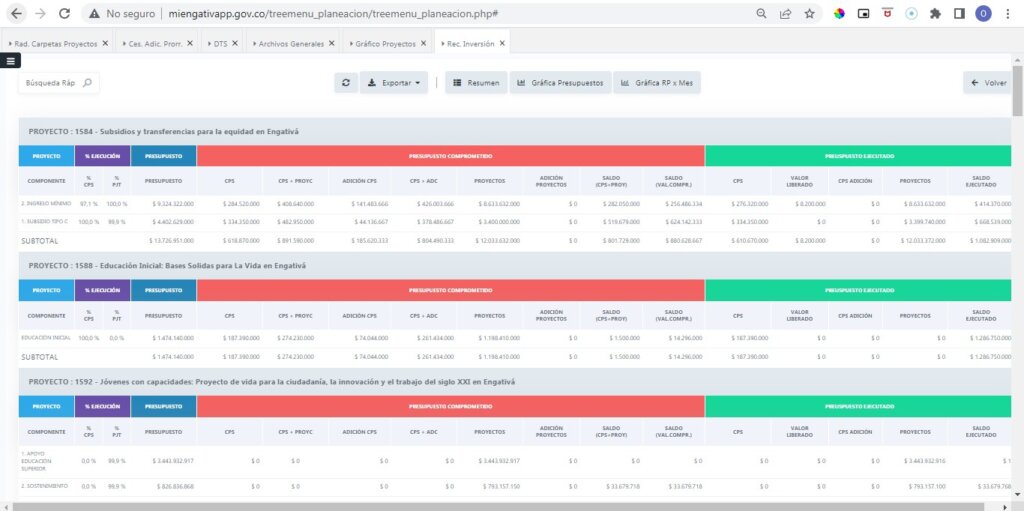Click the horizontal scrollbar at the bottom
The height and width of the screenshot is (511, 1024).
click(x=498, y=506)
